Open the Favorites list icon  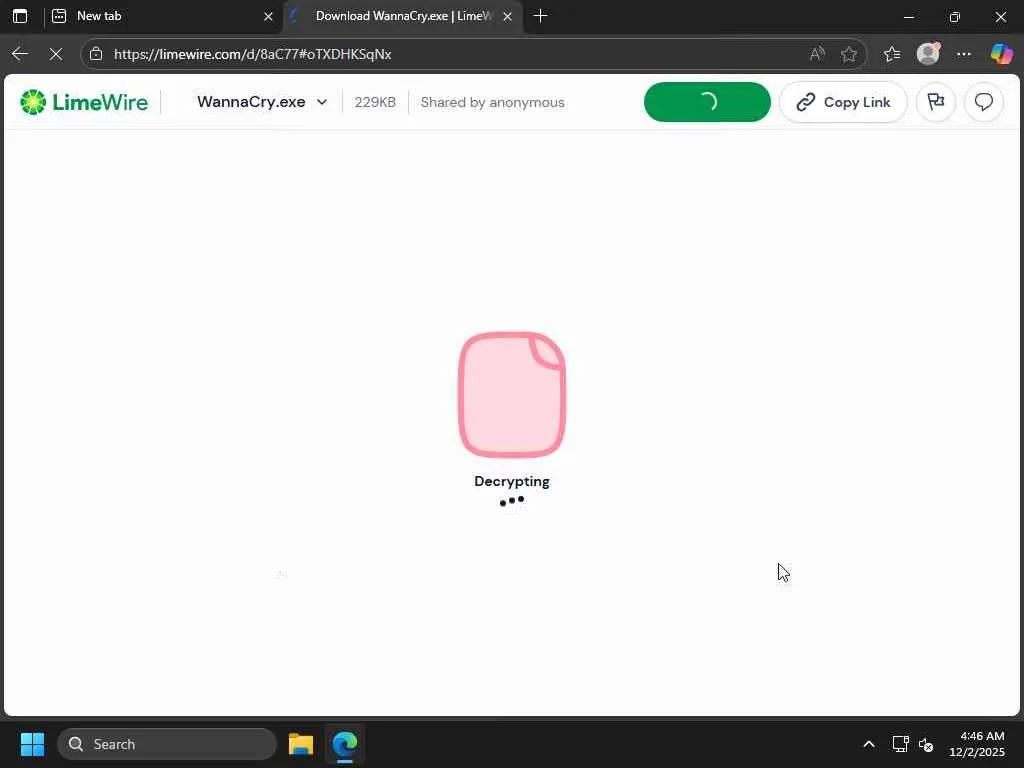(892, 54)
